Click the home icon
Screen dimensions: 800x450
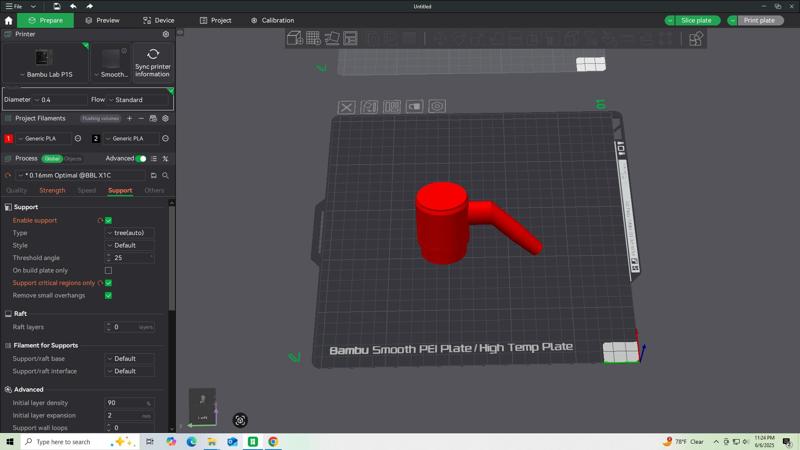[x=9, y=20]
